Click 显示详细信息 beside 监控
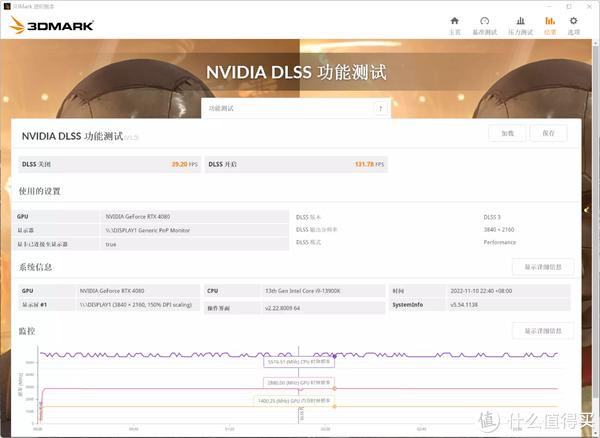The width and height of the screenshot is (600, 438). (x=543, y=331)
